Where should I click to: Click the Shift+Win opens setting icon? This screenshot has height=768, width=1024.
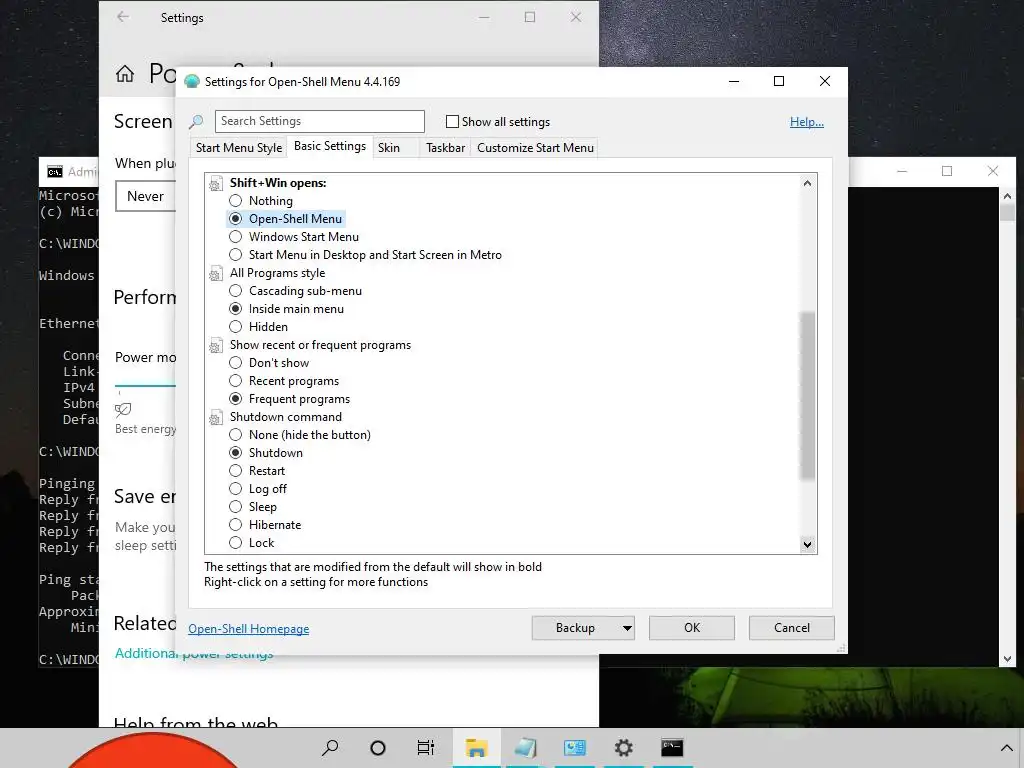(216, 184)
